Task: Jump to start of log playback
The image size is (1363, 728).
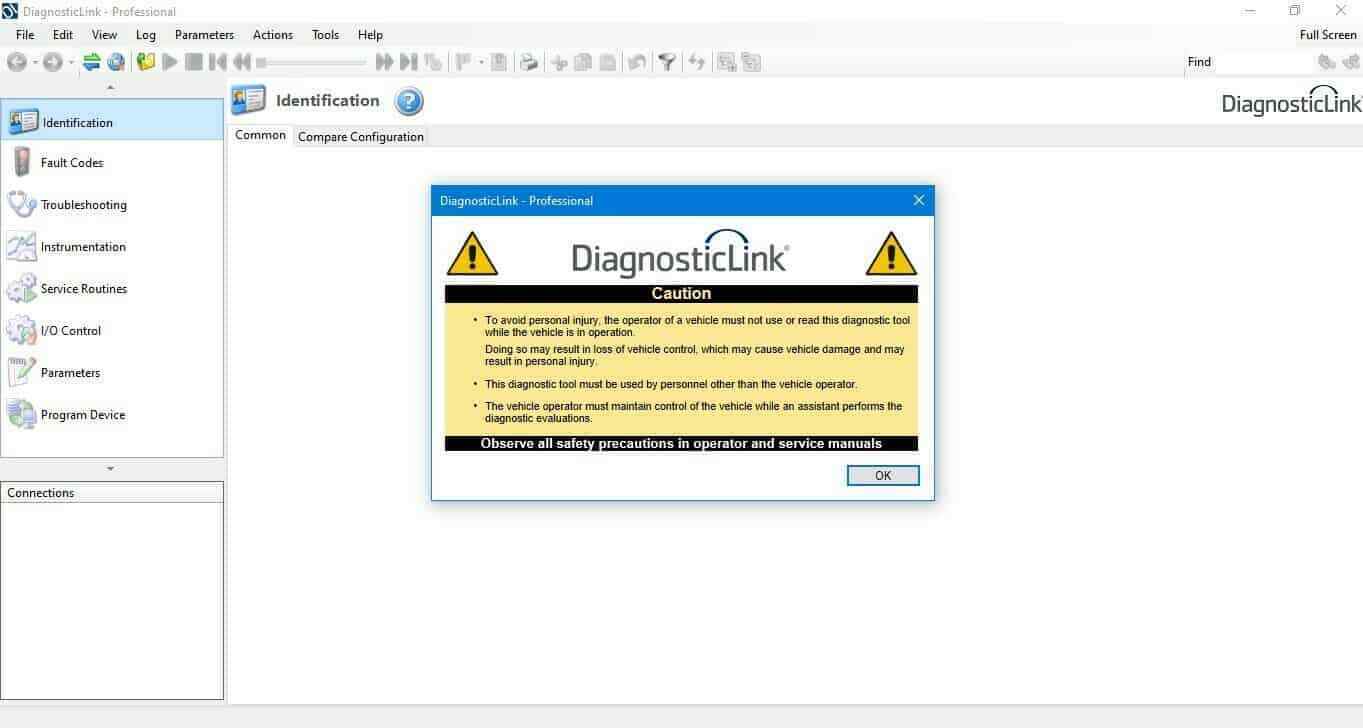Action: pyautogui.click(x=218, y=62)
